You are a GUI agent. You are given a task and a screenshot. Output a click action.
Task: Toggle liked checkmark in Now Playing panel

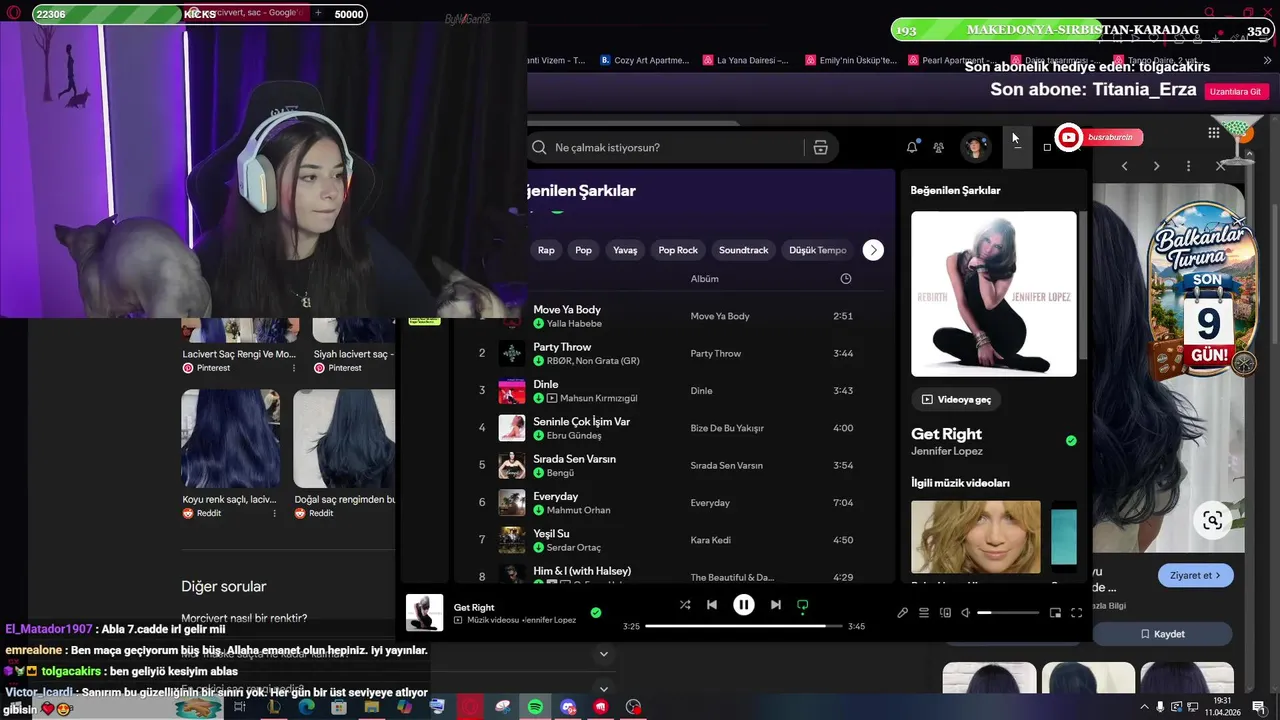click(x=1071, y=440)
